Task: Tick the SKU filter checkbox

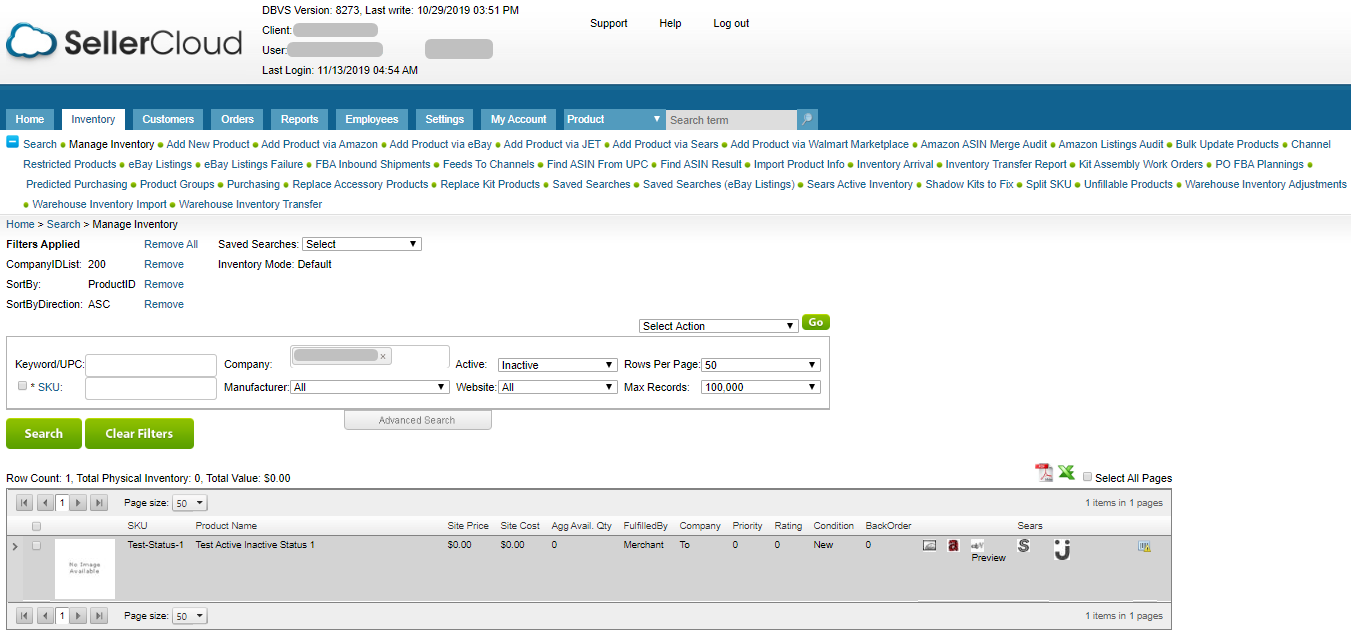Action: coord(22,386)
